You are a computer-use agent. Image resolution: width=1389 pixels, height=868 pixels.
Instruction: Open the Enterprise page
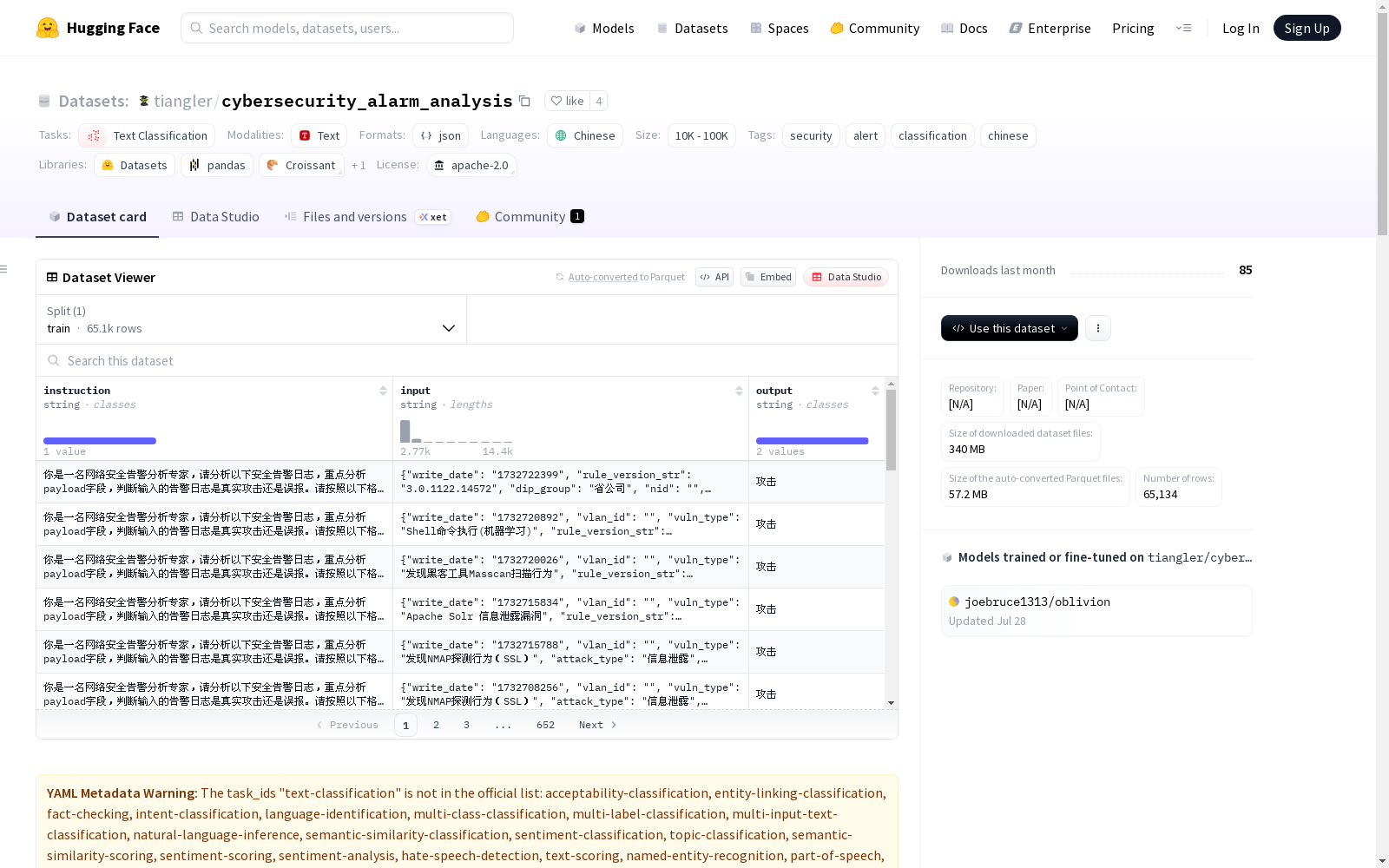[x=1050, y=28]
